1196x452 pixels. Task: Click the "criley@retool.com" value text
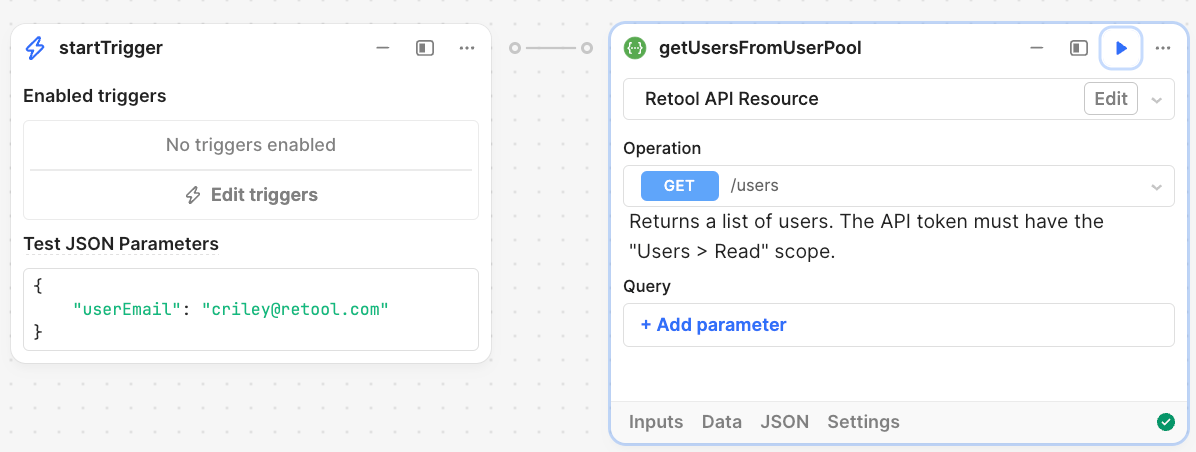(x=295, y=309)
